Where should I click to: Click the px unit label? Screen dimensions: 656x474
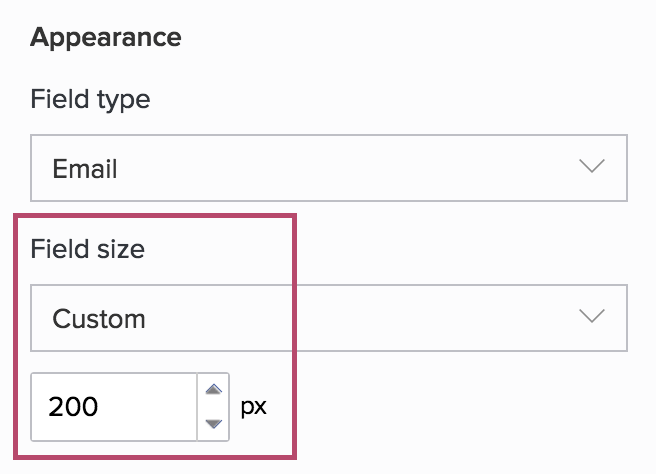(x=255, y=407)
